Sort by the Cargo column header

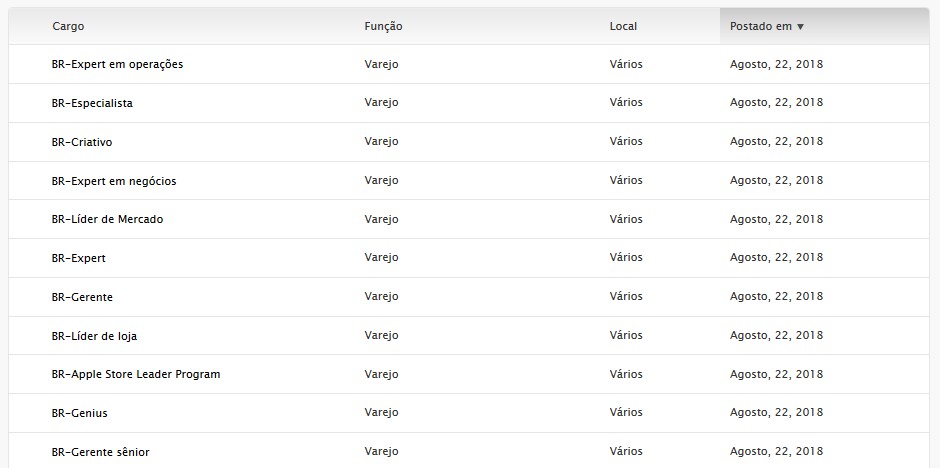pos(68,26)
